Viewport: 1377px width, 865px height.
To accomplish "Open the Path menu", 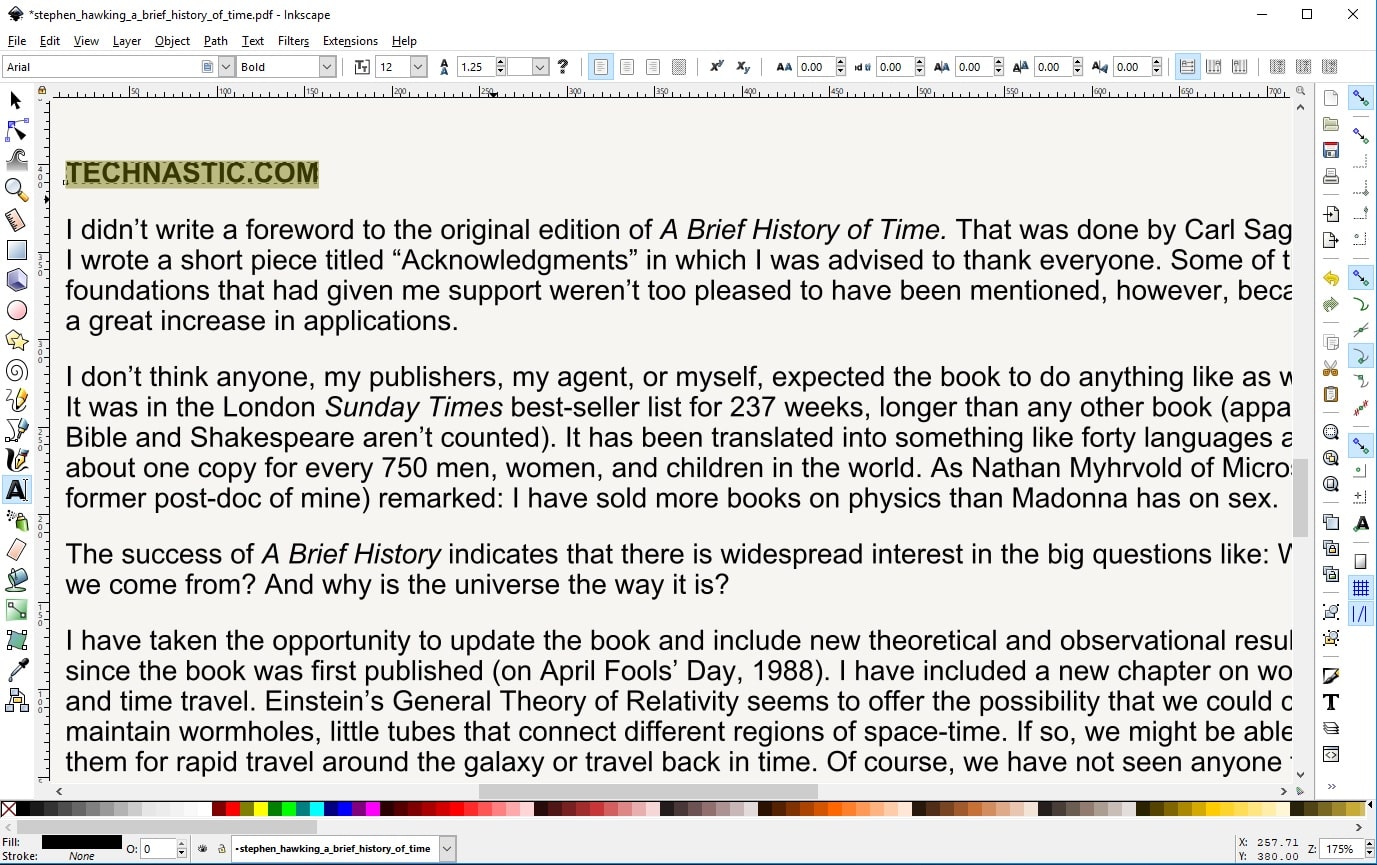I will pyautogui.click(x=216, y=41).
